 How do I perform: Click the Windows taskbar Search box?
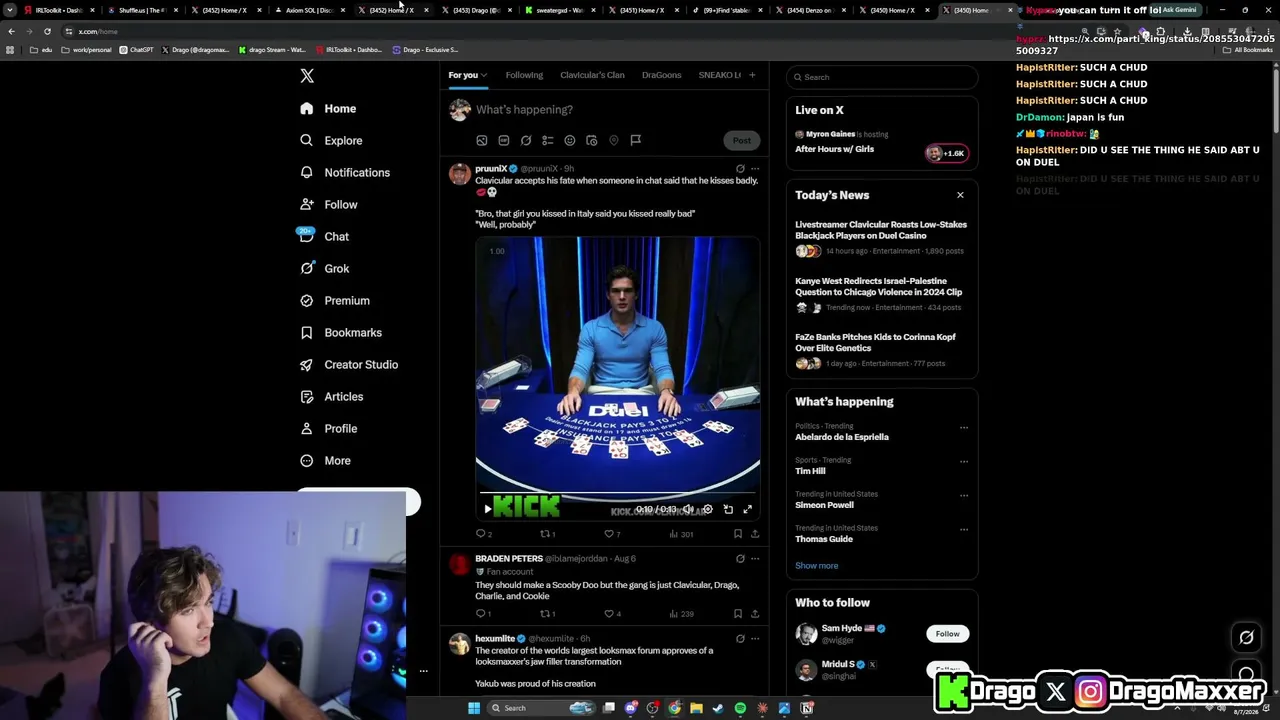click(541, 708)
